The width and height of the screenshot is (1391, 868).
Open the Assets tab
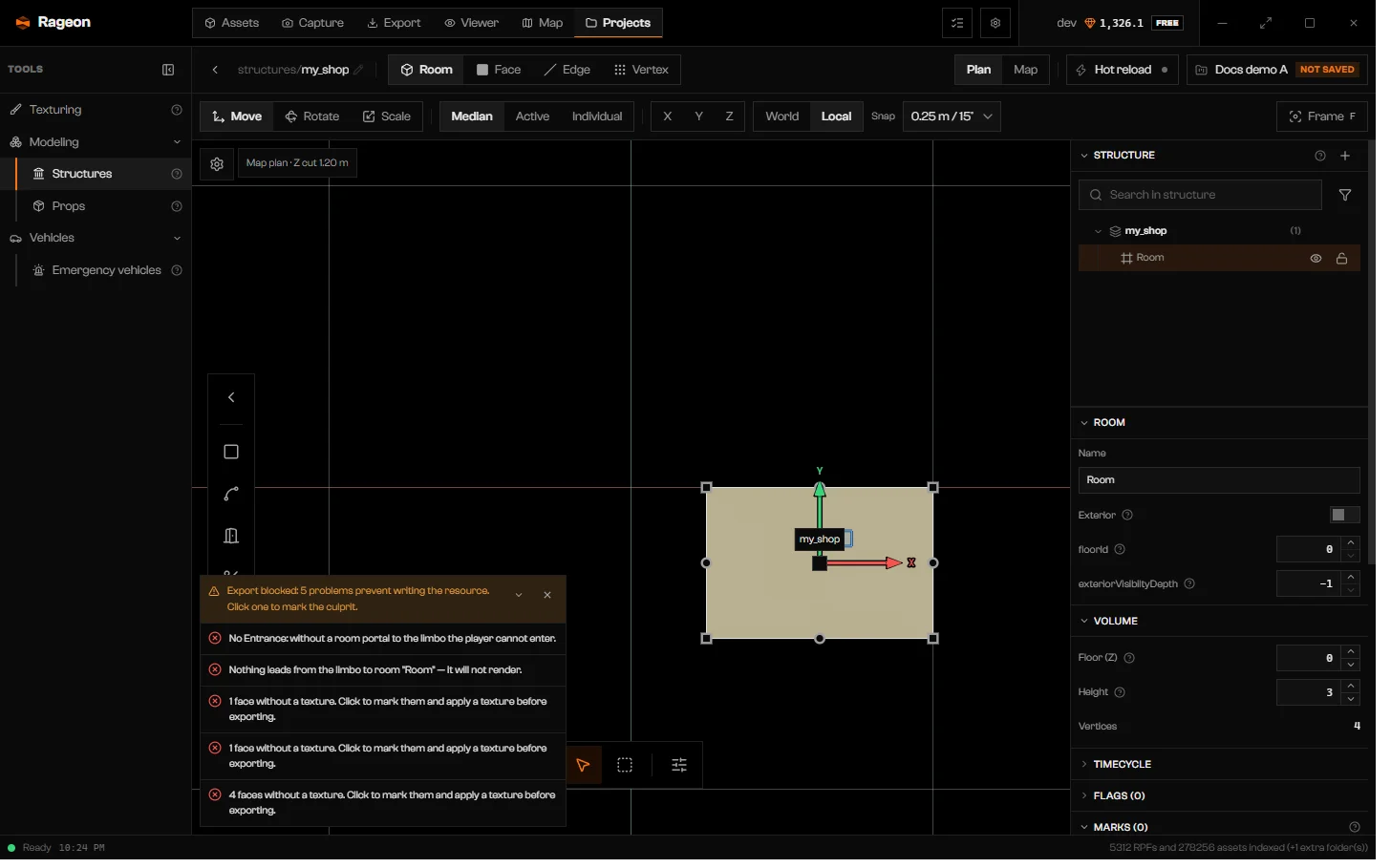pyautogui.click(x=234, y=23)
